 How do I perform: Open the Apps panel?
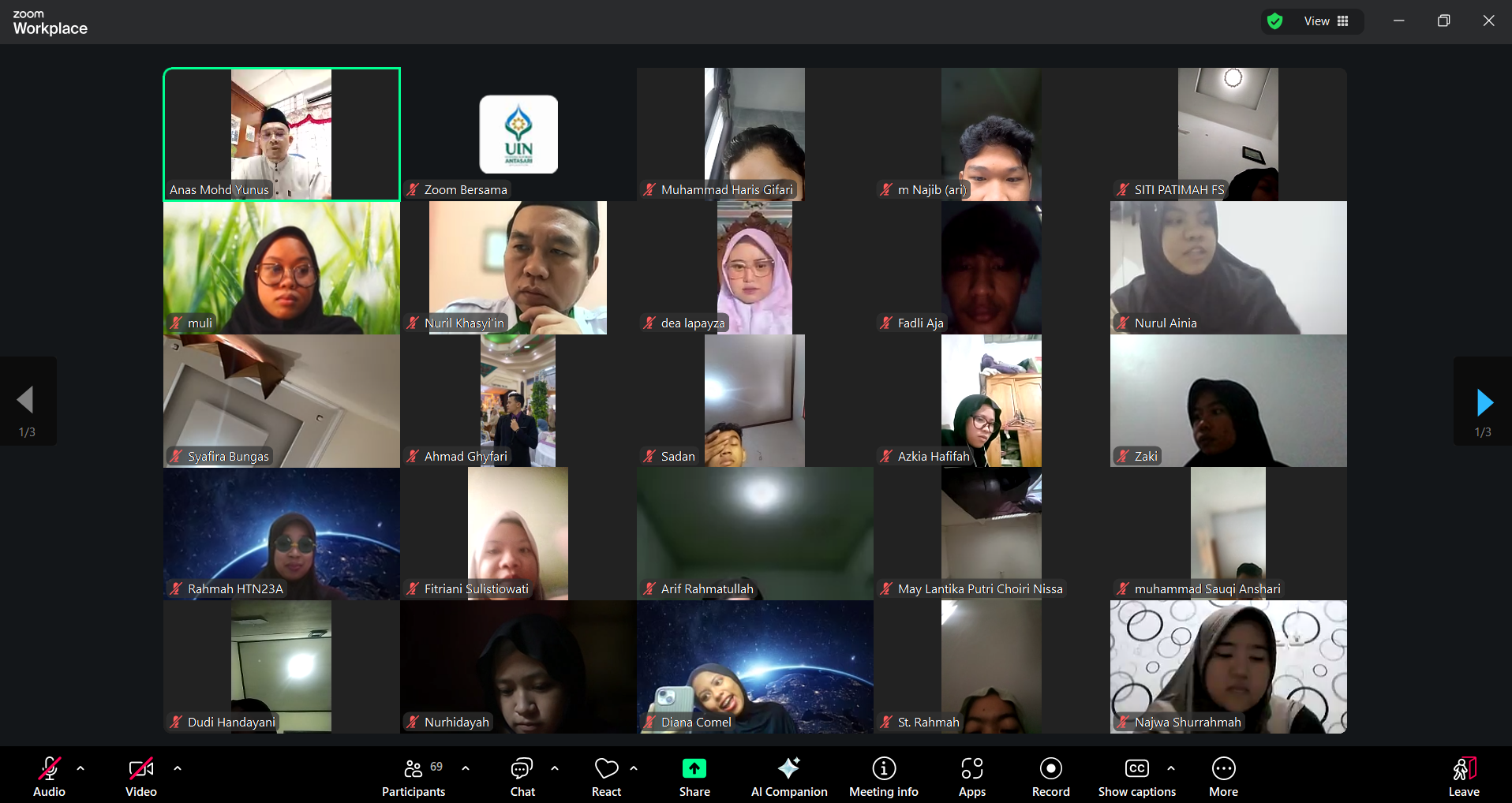click(972, 777)
